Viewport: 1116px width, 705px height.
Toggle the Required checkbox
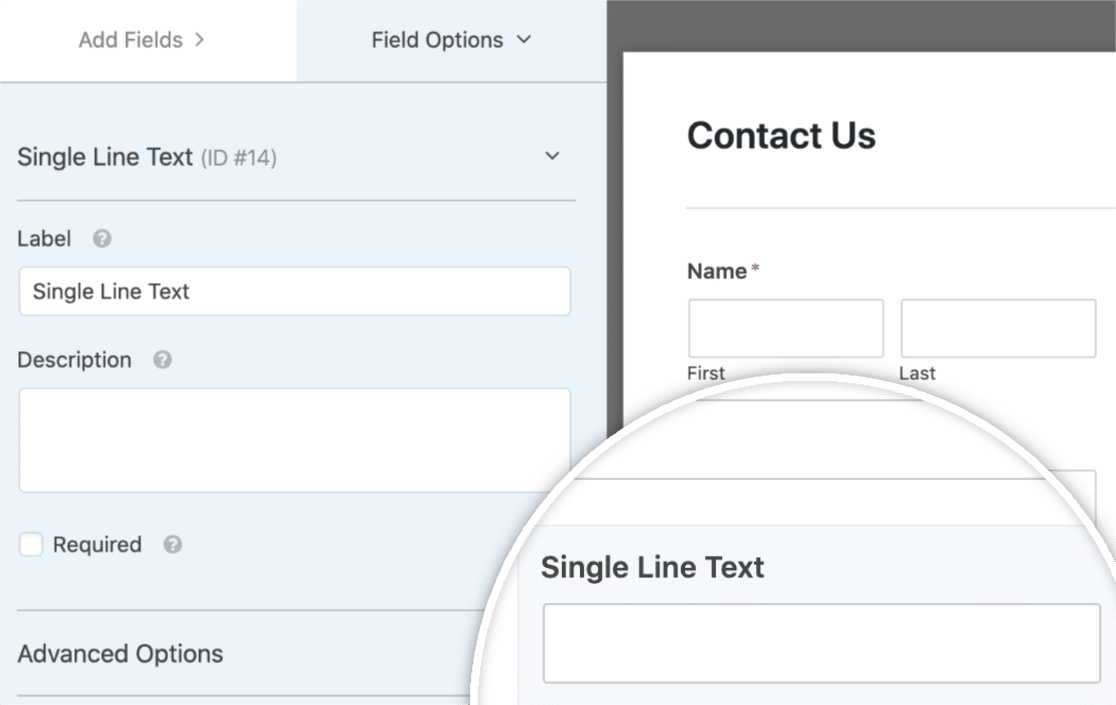pos(31,544)
